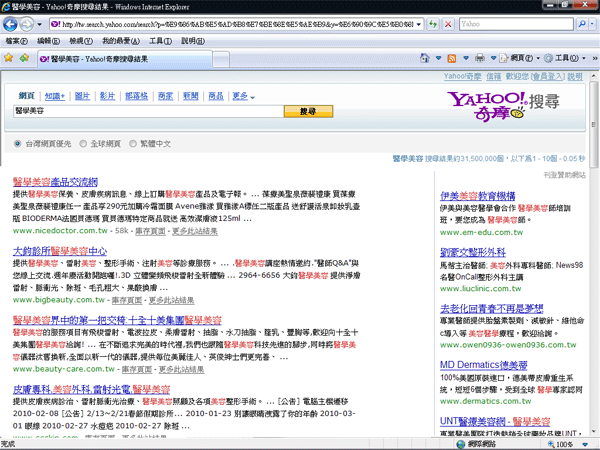This screenshot has width=600, height=450.
Task: Switch to 商品 search category
Action: pyautogui.click(x=216, y=96)
